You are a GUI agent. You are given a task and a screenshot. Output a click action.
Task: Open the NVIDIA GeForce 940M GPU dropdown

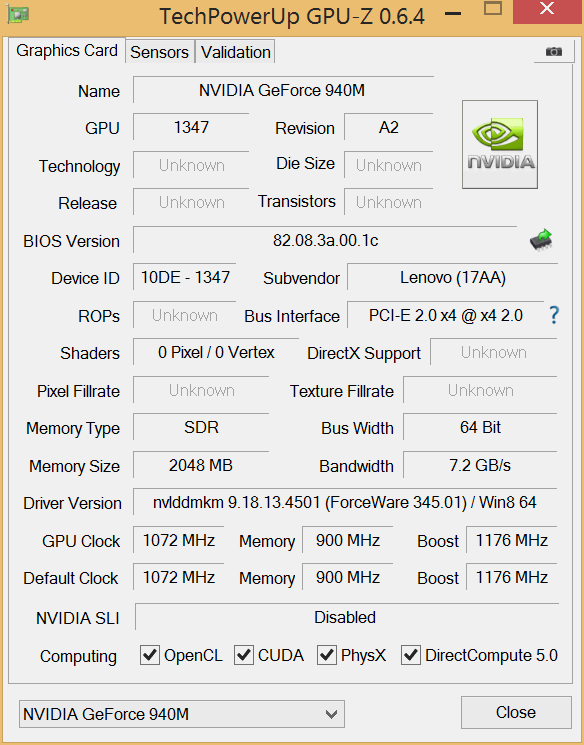[182, 714]
